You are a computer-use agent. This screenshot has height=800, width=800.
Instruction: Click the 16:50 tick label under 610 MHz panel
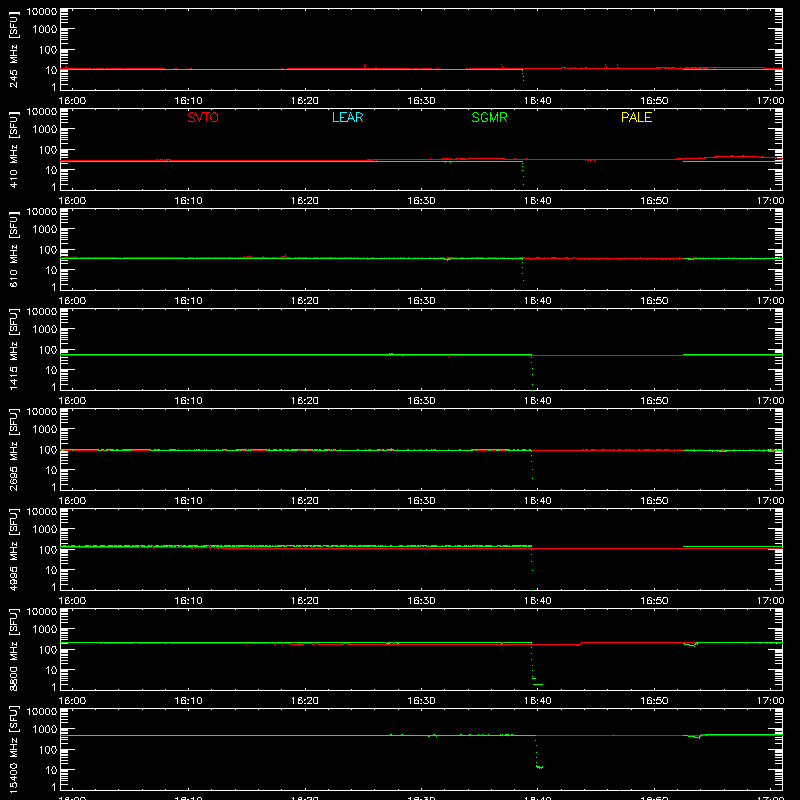[654, 301]
